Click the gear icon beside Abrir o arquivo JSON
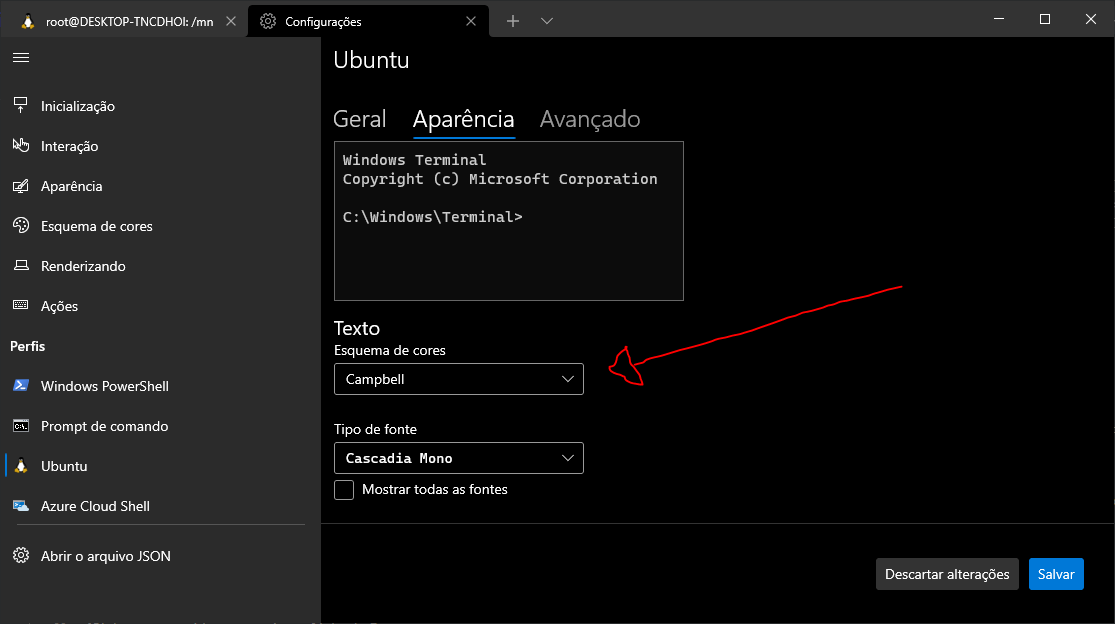The width and height of the screenshot is (1115, 624). (21, 555)
